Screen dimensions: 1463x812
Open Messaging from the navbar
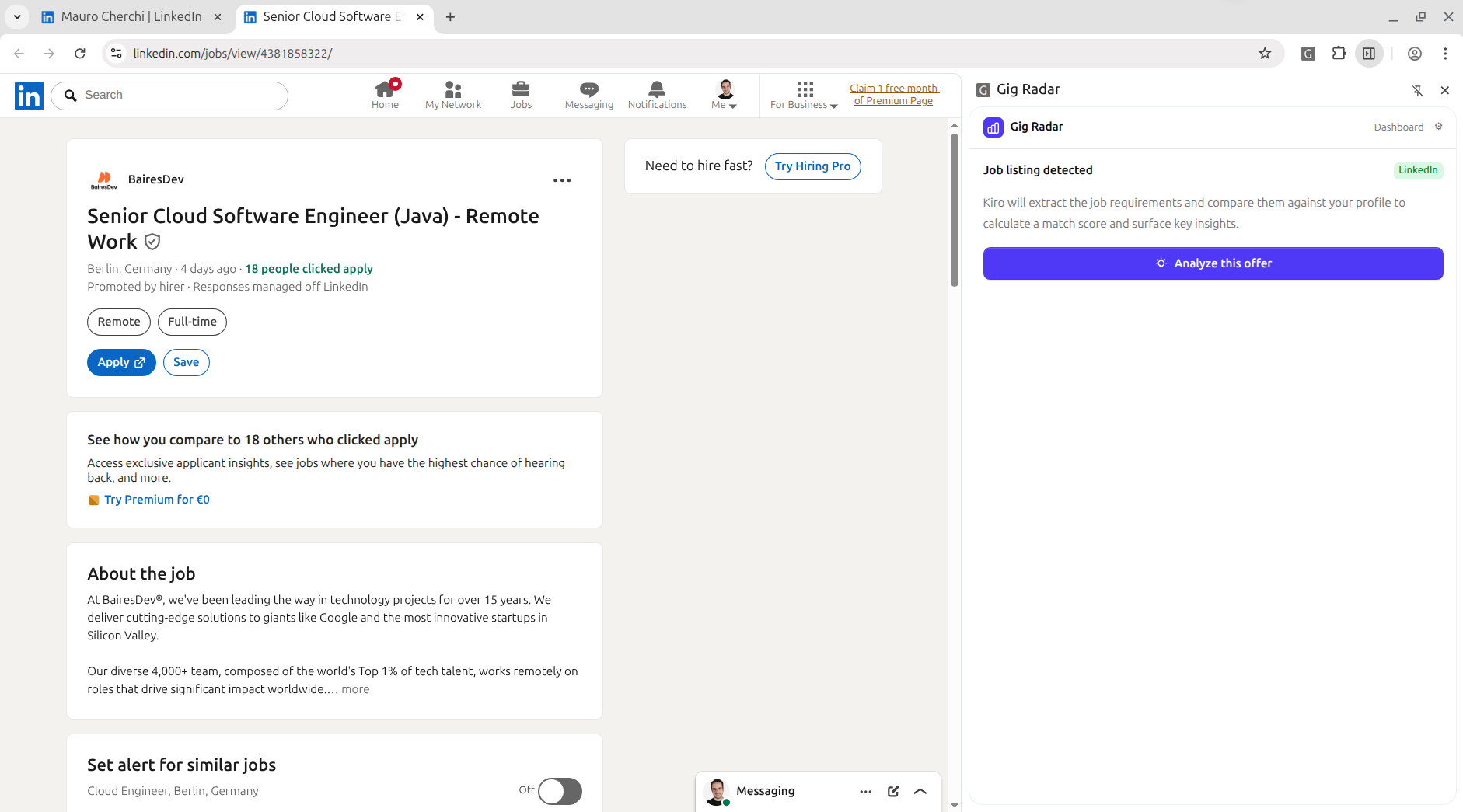point(588,95)
